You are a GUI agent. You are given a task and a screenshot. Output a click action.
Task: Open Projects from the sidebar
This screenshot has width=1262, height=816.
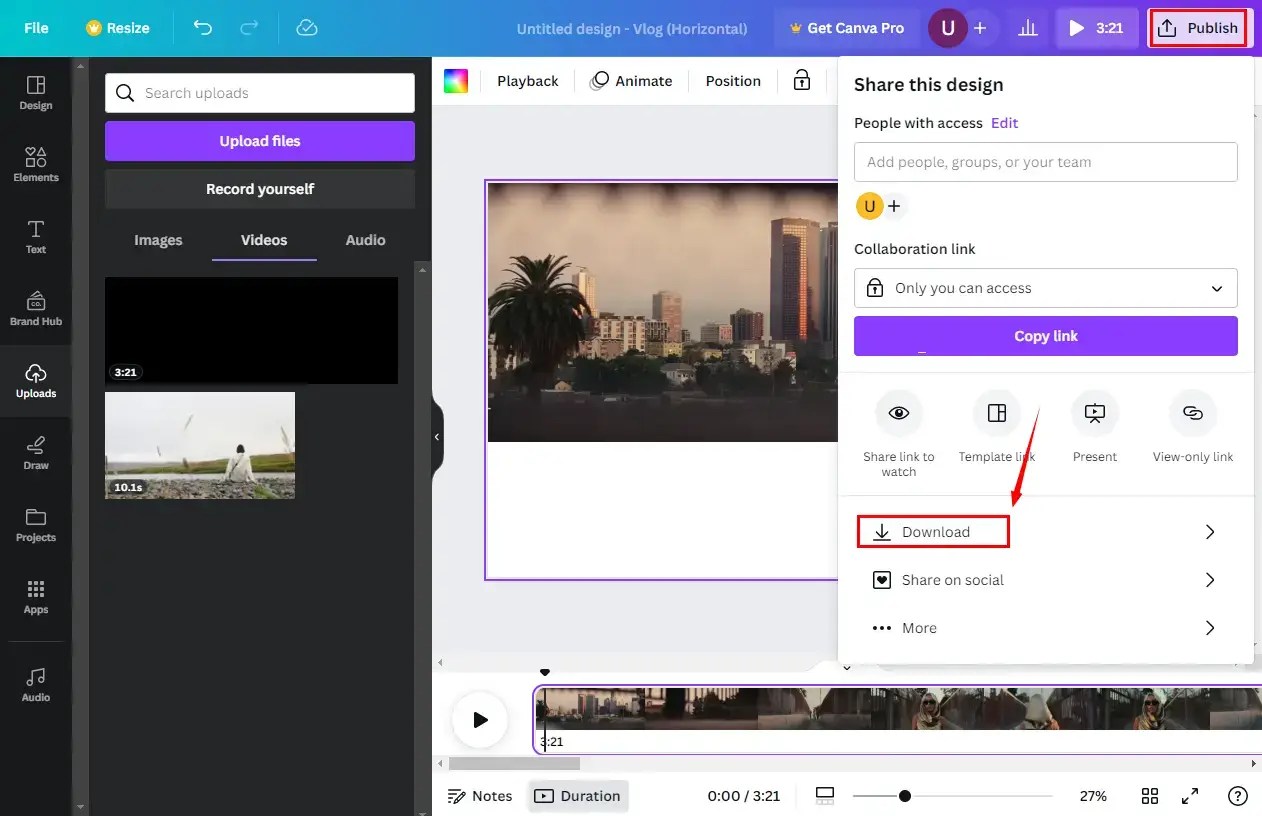(36, 523)
